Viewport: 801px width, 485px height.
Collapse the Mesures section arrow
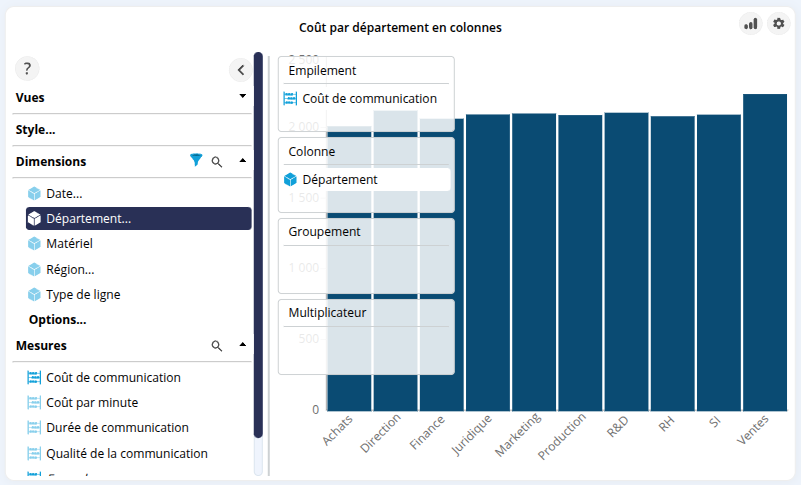point(242,345)
